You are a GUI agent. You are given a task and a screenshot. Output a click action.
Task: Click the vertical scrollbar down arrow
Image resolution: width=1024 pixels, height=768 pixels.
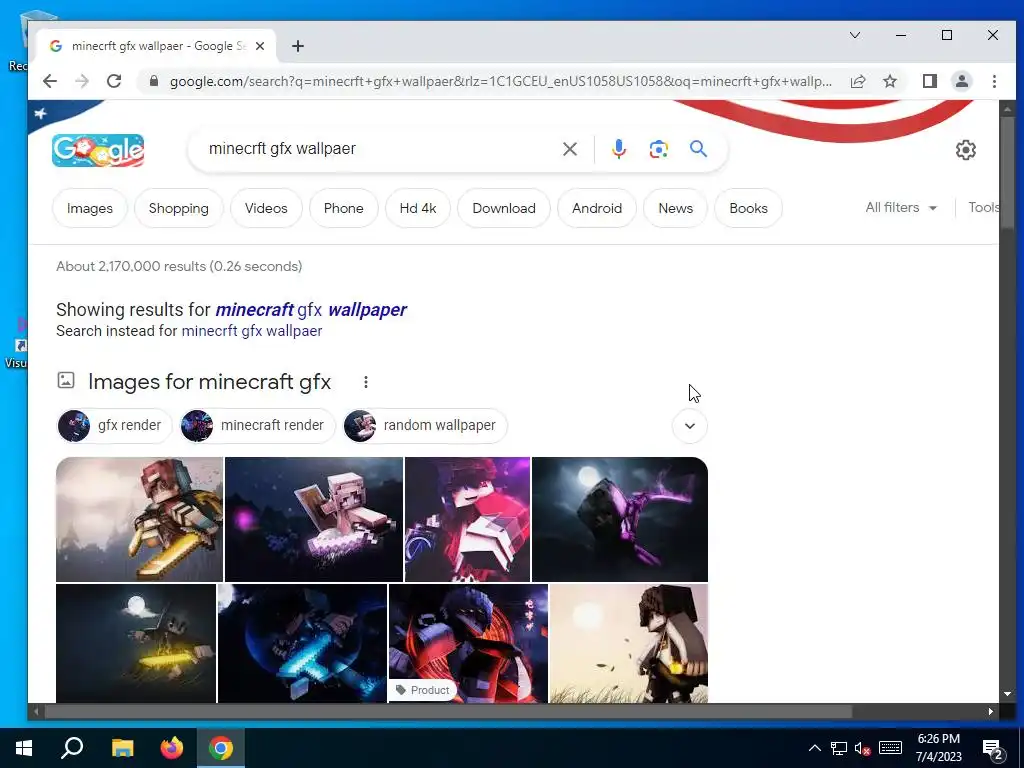tap(1006, 694)
